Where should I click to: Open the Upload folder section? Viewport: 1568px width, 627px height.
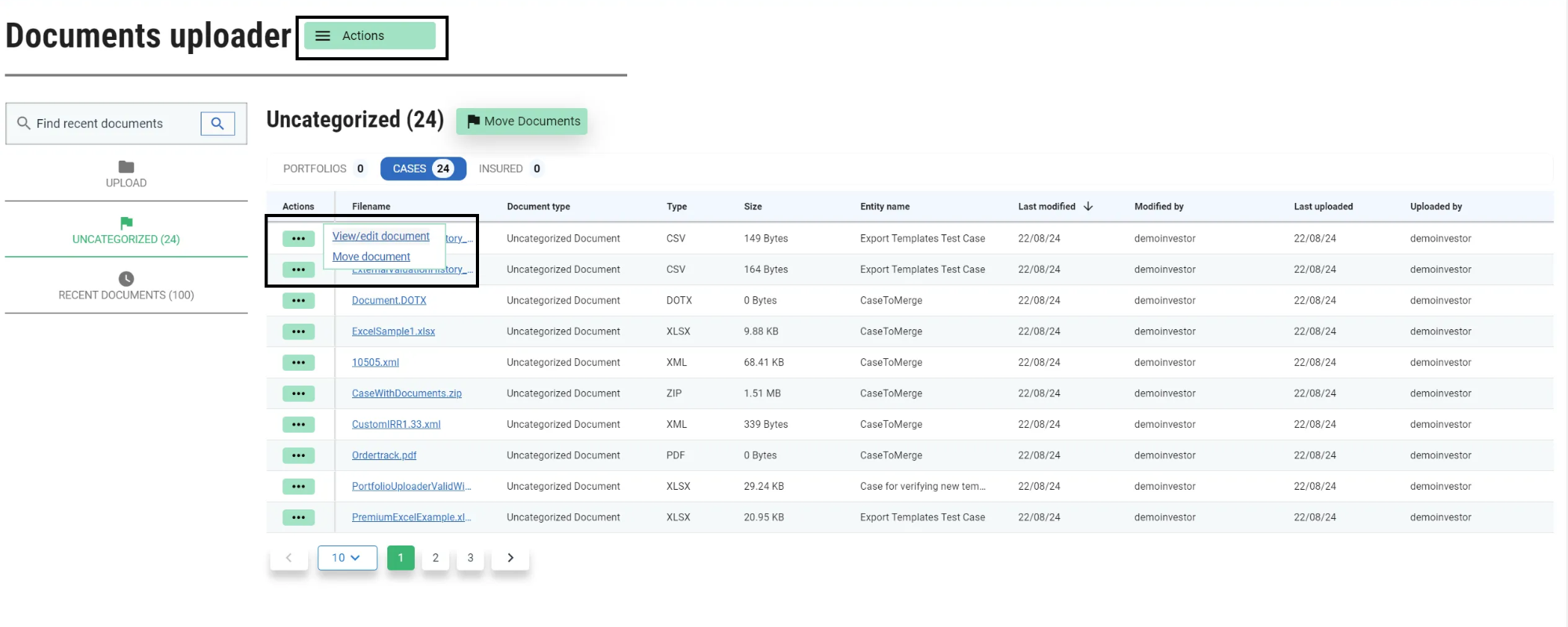(x=126, y=174)
